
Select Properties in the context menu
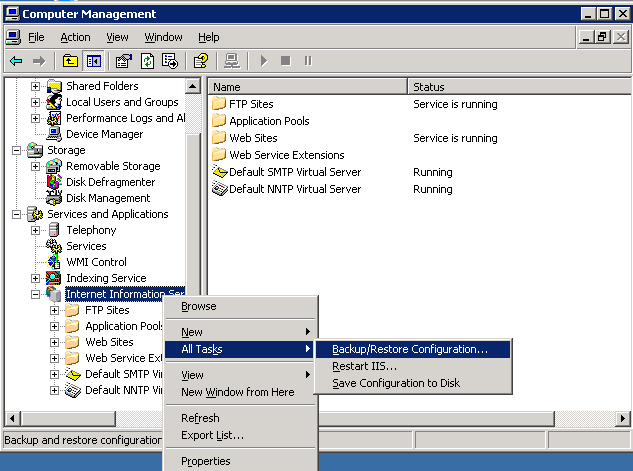click(x=205, y=461)
